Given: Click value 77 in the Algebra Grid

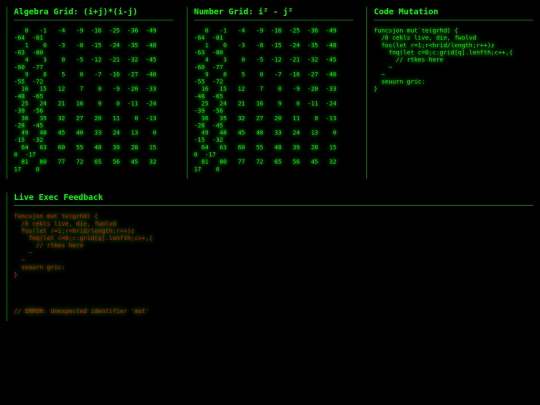Looking at the screenshot, I should [x=61, y=162].
